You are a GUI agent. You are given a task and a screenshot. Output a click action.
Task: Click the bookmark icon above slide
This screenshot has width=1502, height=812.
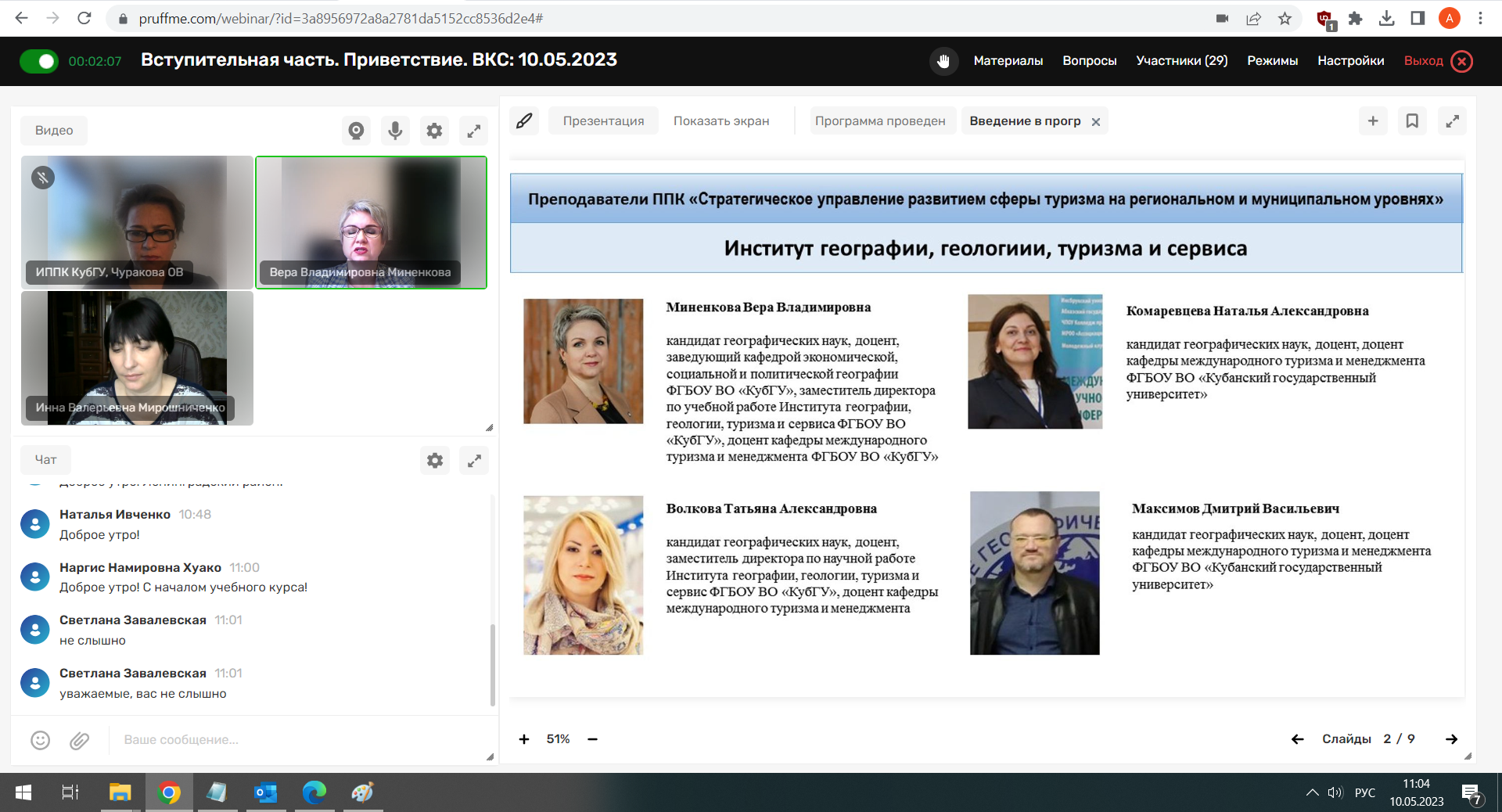(x=1412, y=121)
